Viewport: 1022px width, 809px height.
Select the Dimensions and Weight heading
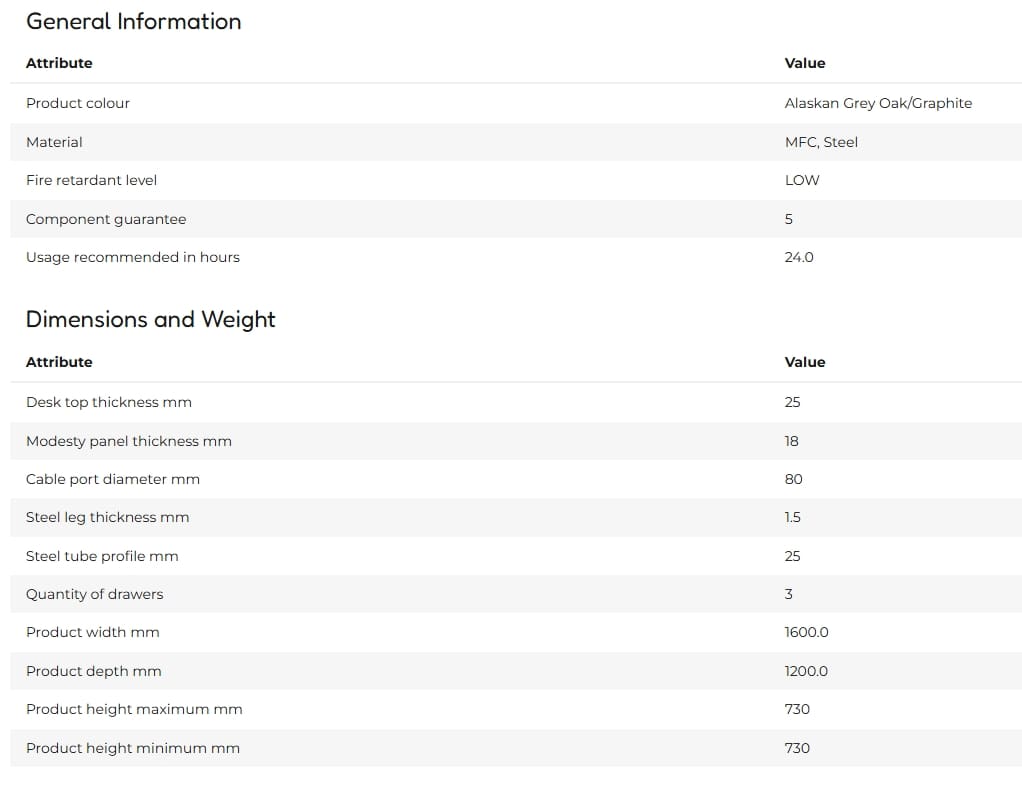click(x=151, y=319)
